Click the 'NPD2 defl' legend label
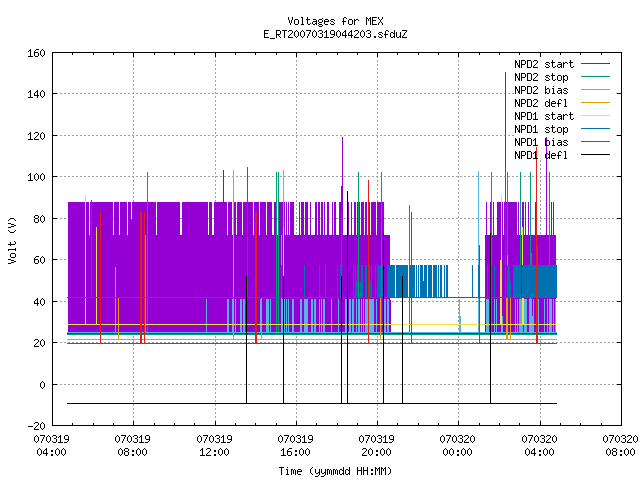Screen dimensions: 640x480 541,103
